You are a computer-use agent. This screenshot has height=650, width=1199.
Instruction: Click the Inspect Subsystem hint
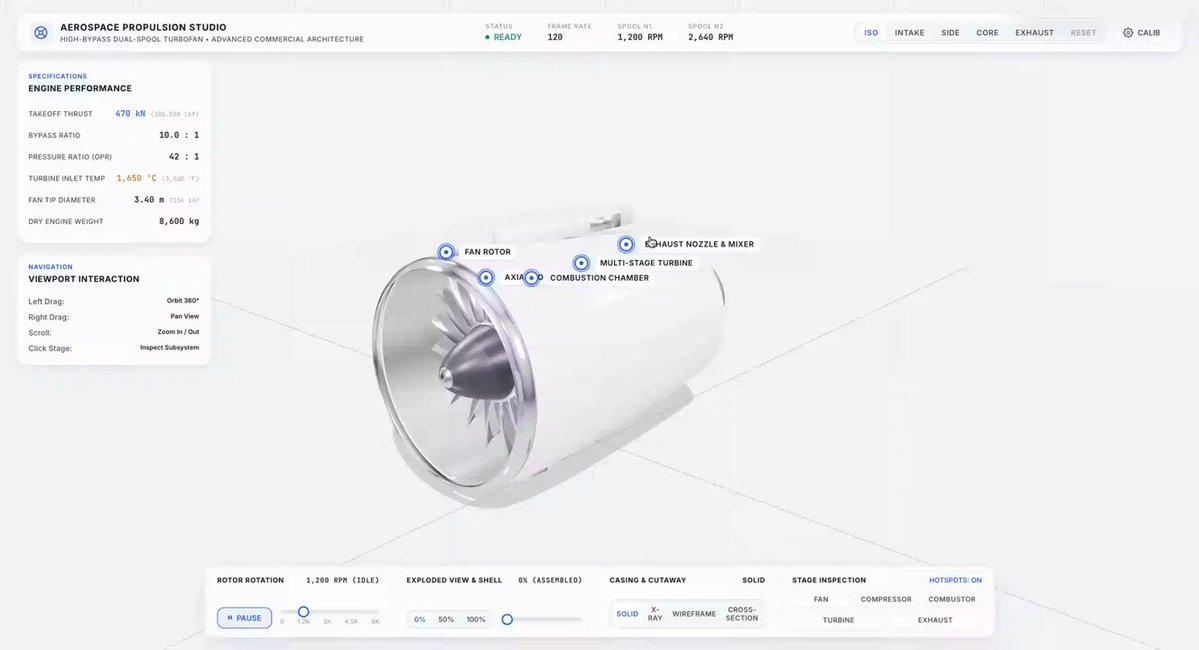[x=169, y=347]
